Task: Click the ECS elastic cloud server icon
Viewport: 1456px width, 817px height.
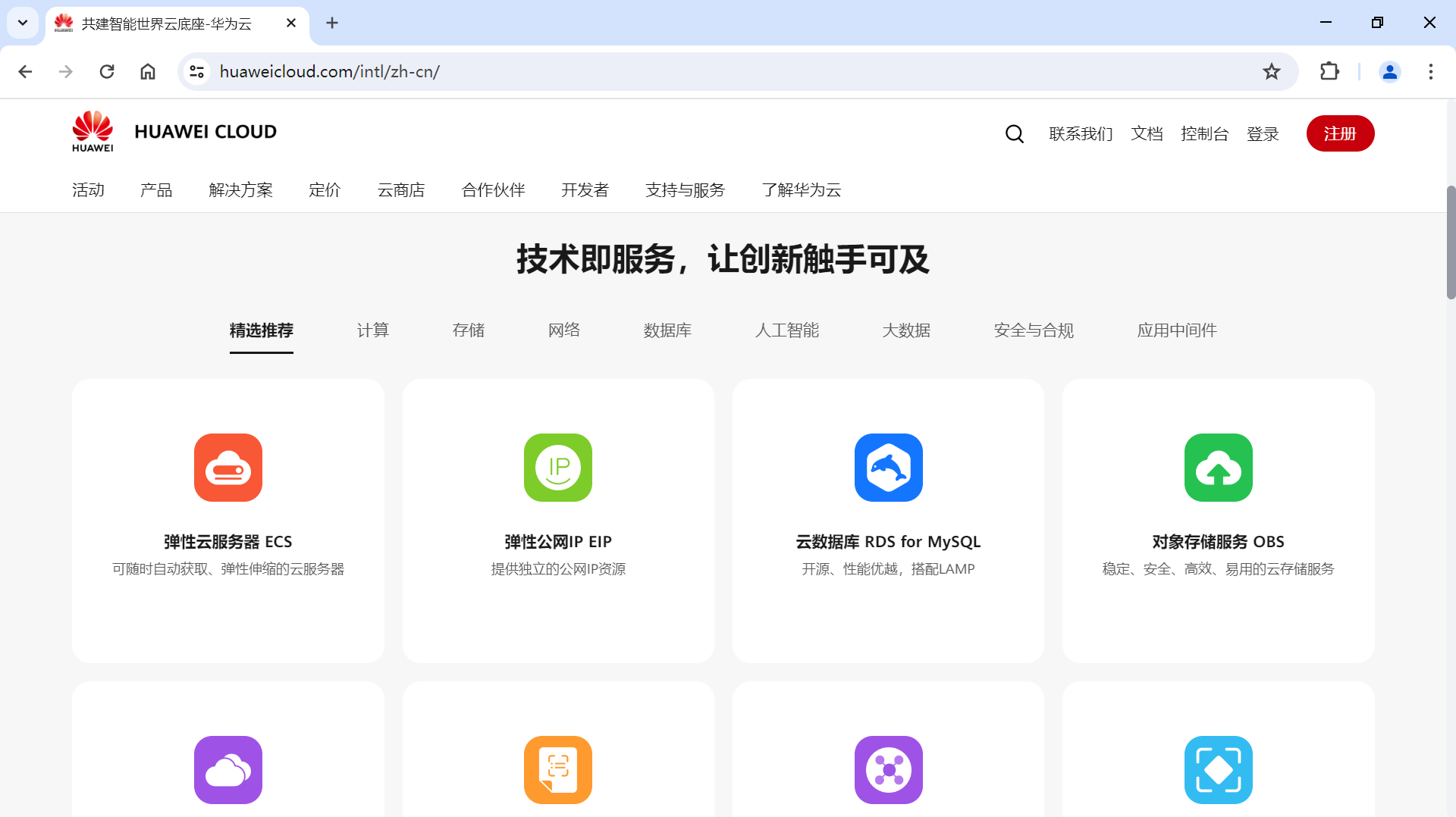Action: [x=228, y=468]
